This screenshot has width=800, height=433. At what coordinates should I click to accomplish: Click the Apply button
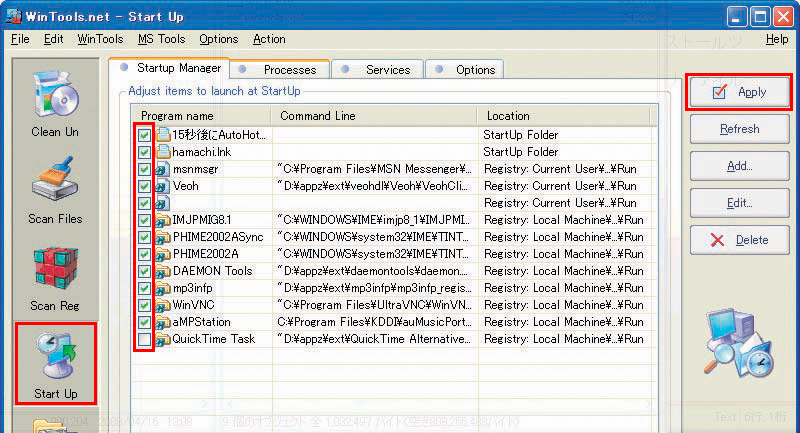pos(739,92)
